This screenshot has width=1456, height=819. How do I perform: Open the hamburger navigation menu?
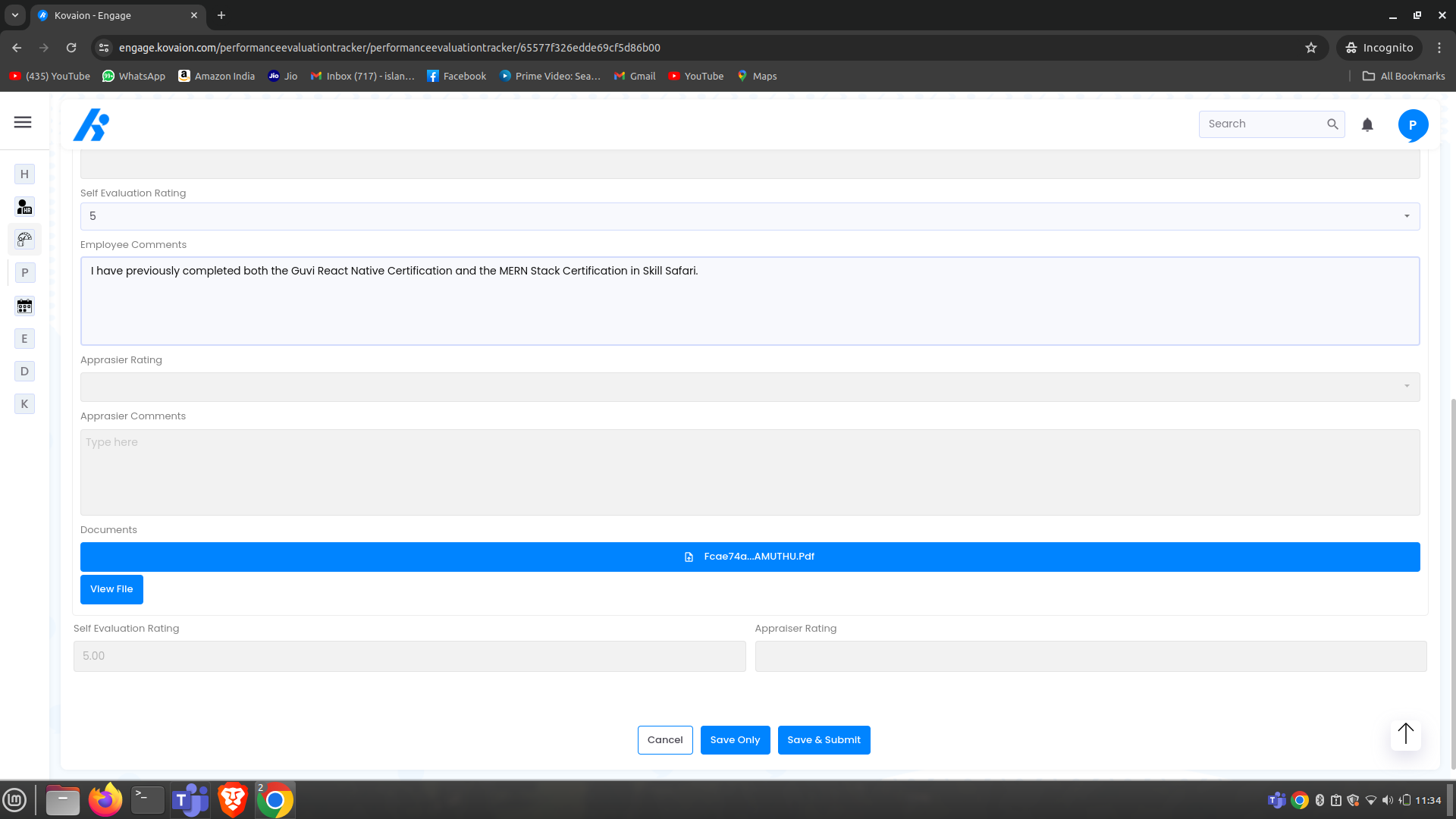click(x=23, y=122)
